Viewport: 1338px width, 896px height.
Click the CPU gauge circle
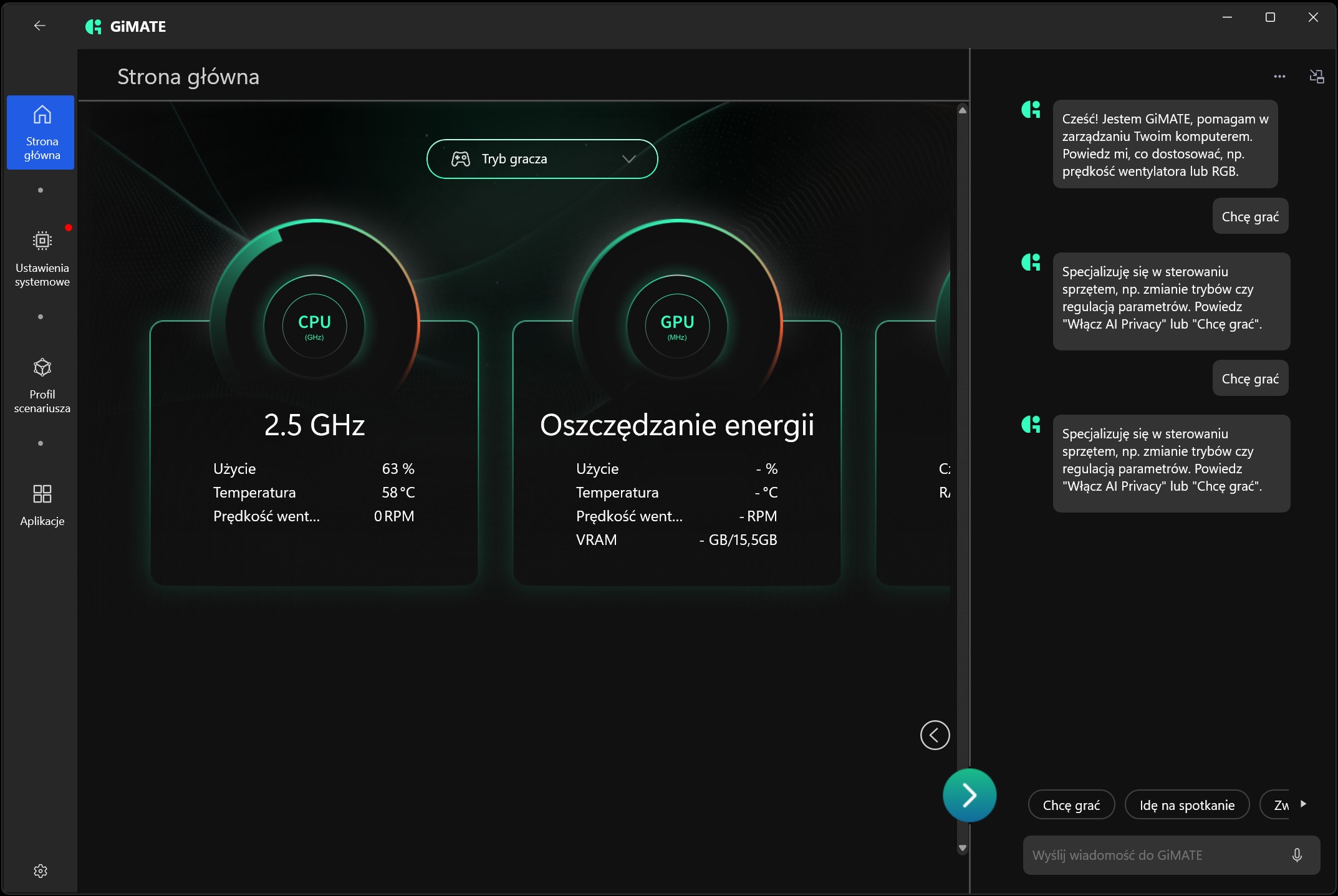point(314,325)
